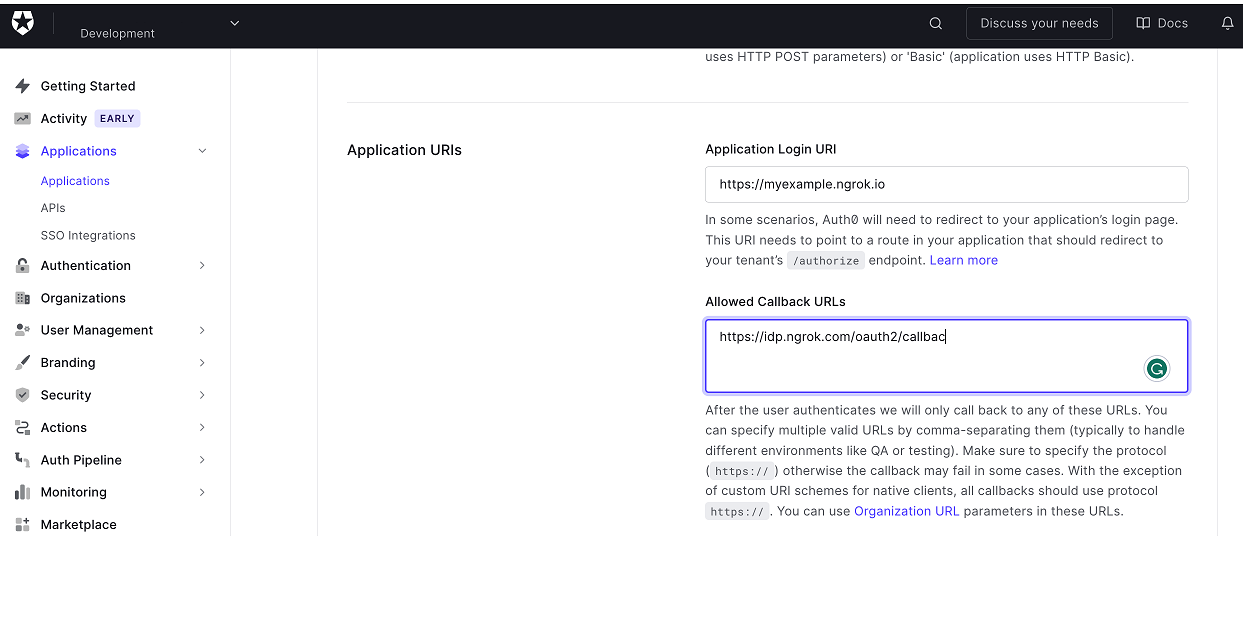1243x643 pixels.
Task: Click the Monitoring bar chart icon
Action: [x=20, y=491]
